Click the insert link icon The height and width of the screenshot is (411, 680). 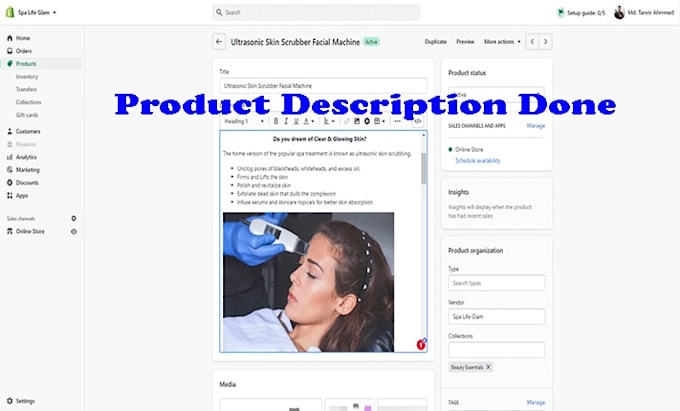click(347, 121)
